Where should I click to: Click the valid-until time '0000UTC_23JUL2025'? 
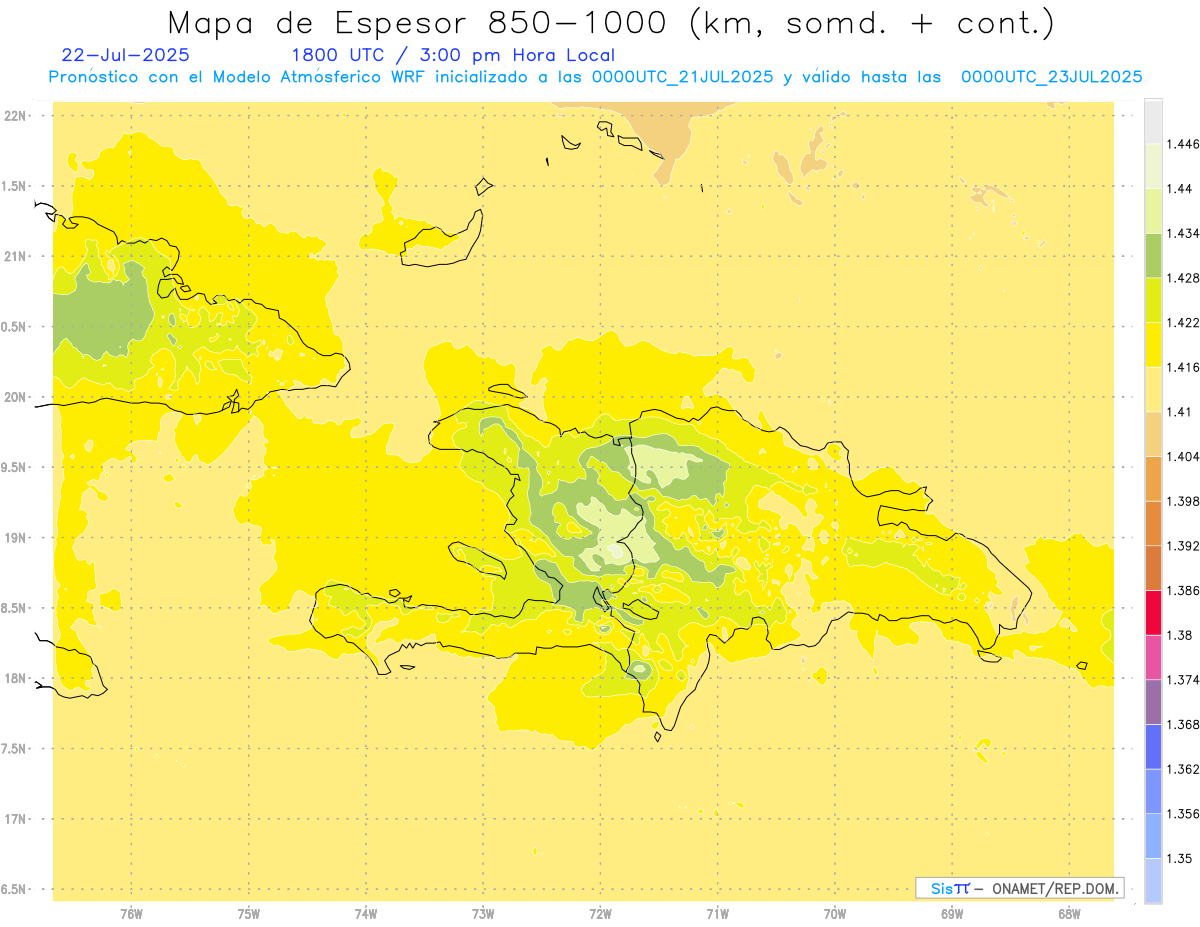pos(1052,77)
